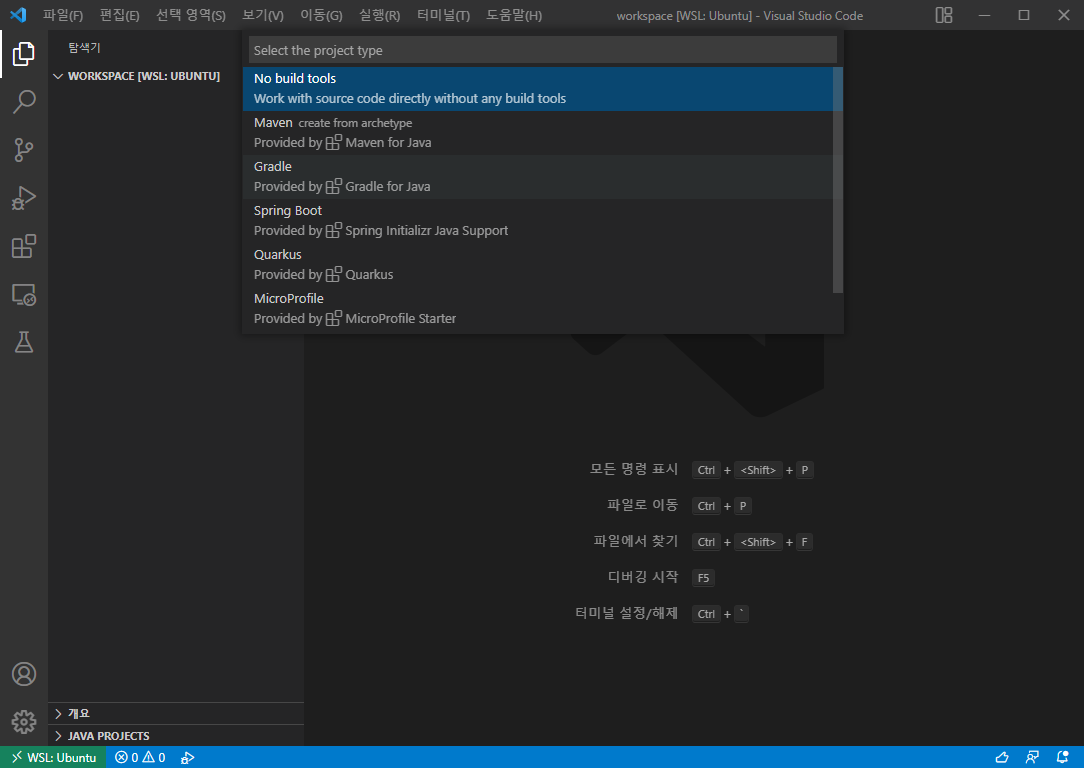Click errors and warnings status indicator
Screen dimensions: 1084x768
(140, 758)
